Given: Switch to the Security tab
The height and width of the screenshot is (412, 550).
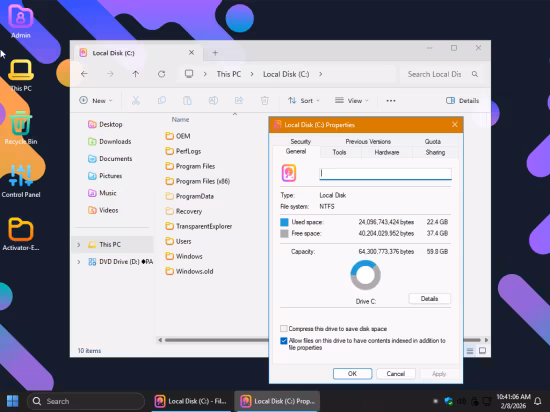Looking at the screenshot, I should [x=301, y=141].
